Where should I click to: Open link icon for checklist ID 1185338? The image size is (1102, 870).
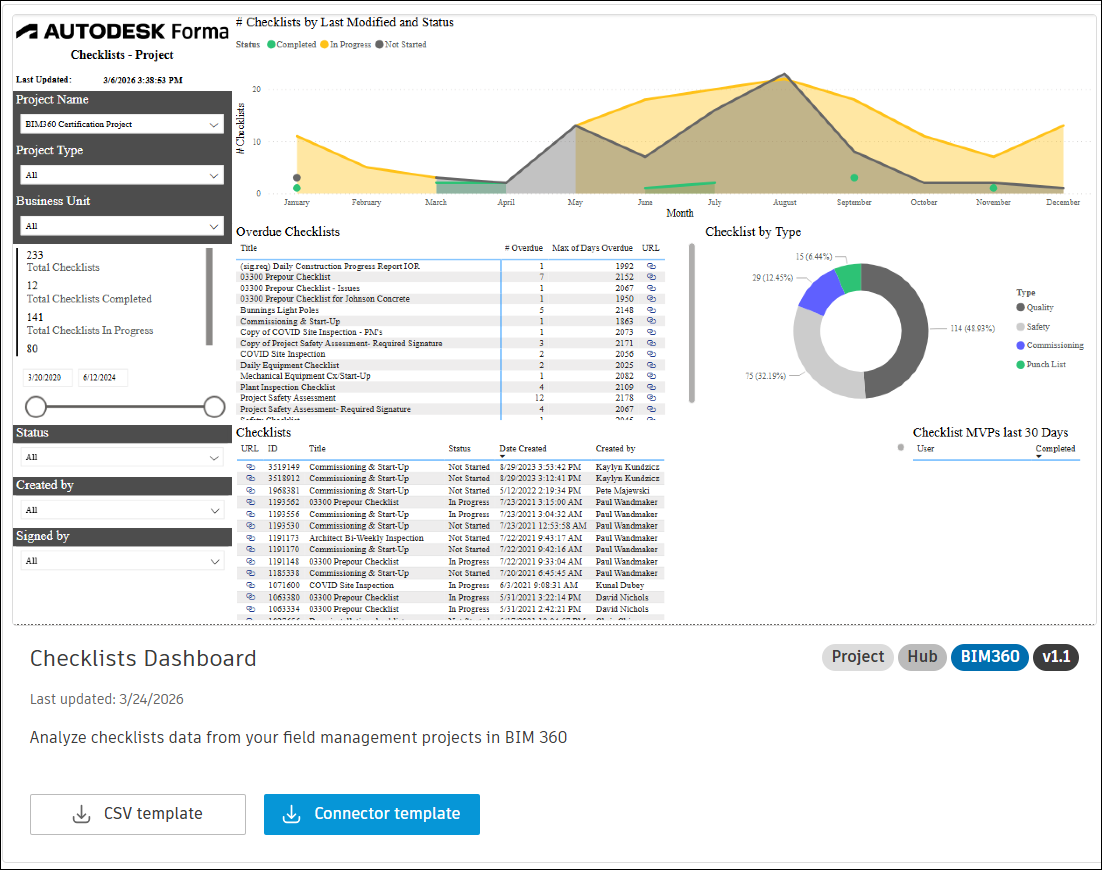point(250,573)
